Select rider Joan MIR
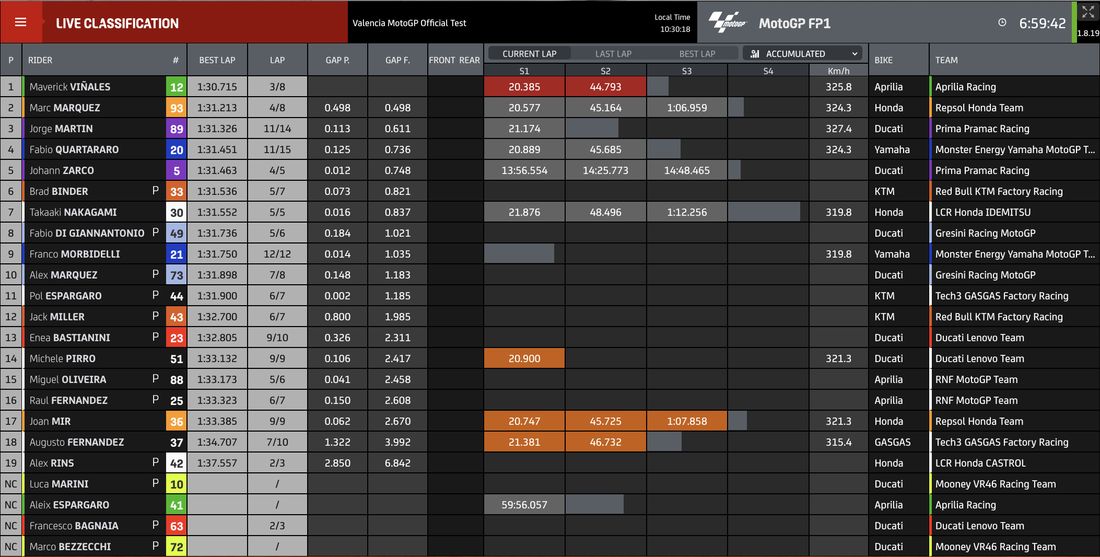1100x557 pixels. point(50,421)
